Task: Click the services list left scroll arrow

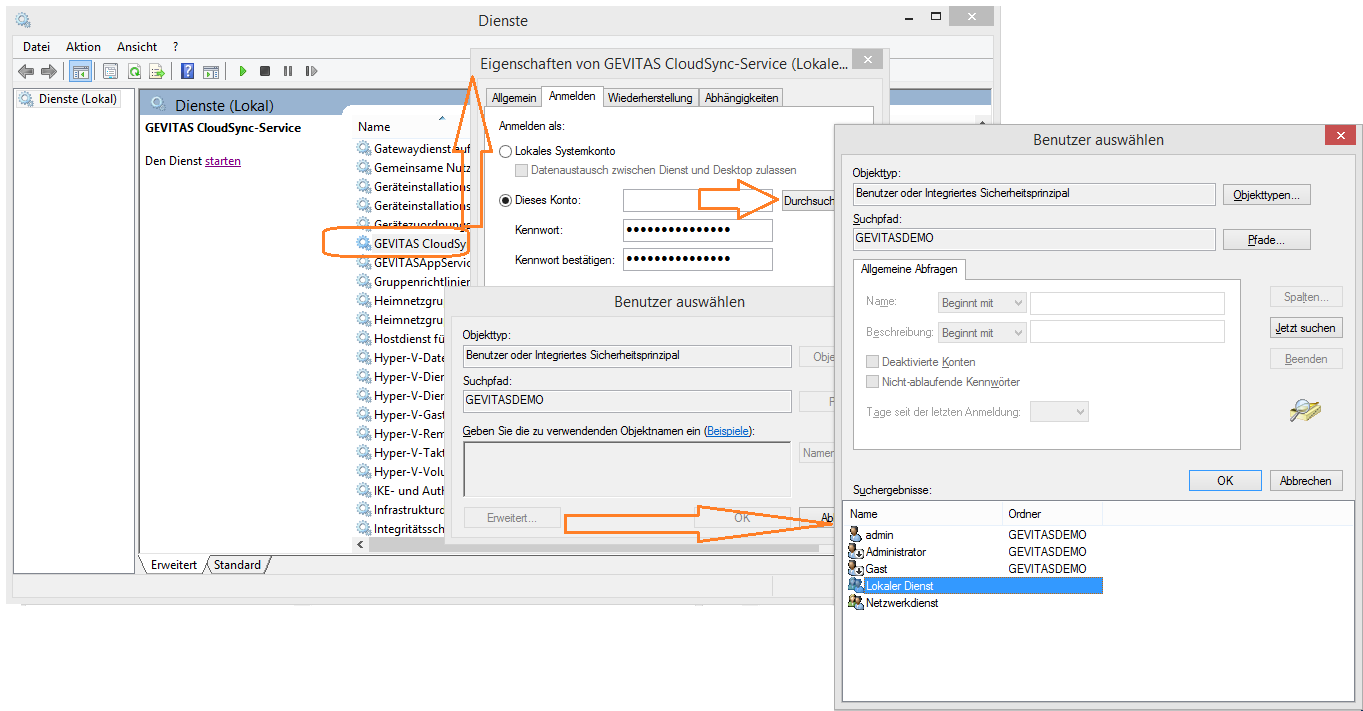Action: (361, 545)
